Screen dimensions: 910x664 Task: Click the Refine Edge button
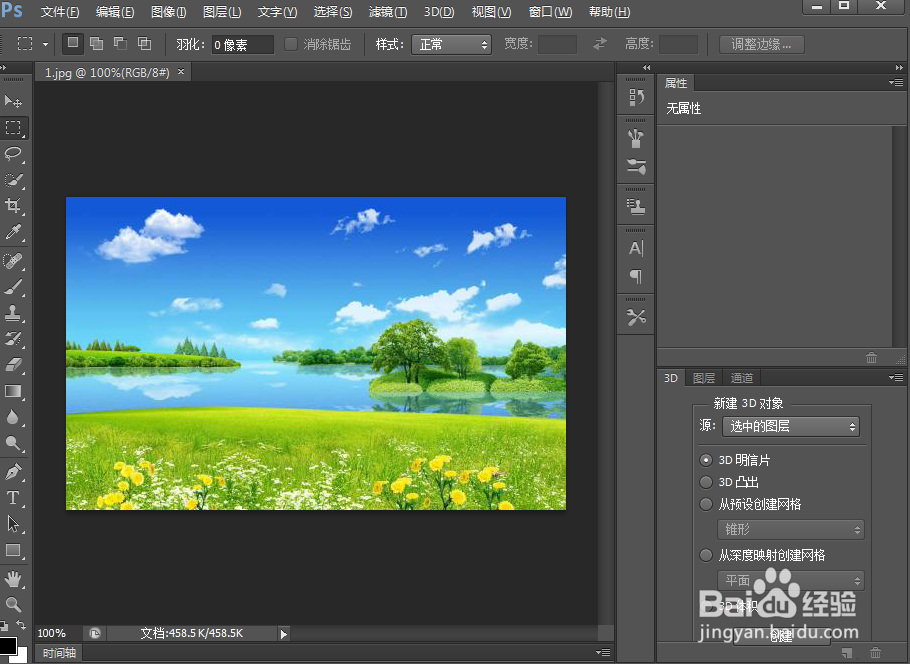(761, 44)
